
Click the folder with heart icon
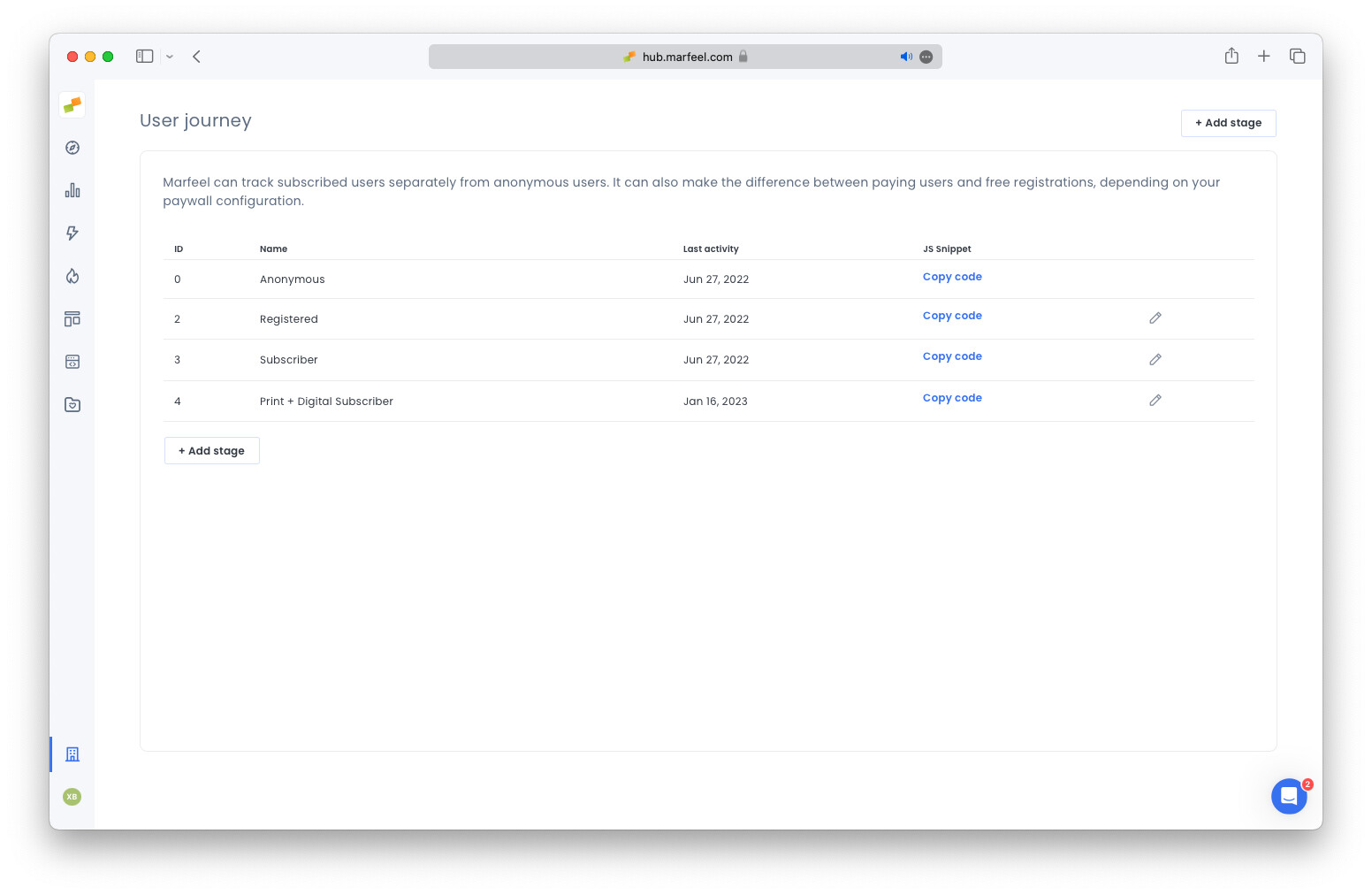point(72,404)
